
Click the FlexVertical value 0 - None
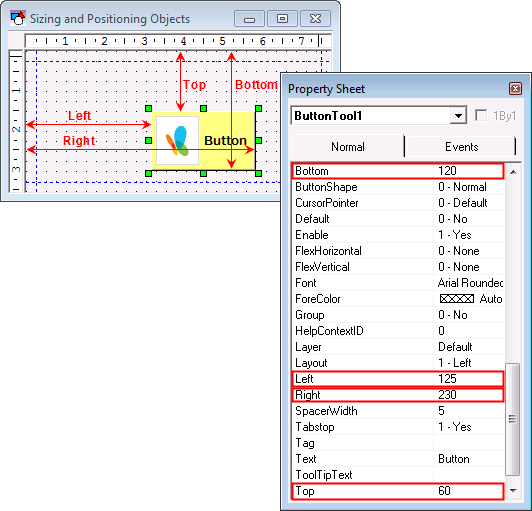coord(459,267)
